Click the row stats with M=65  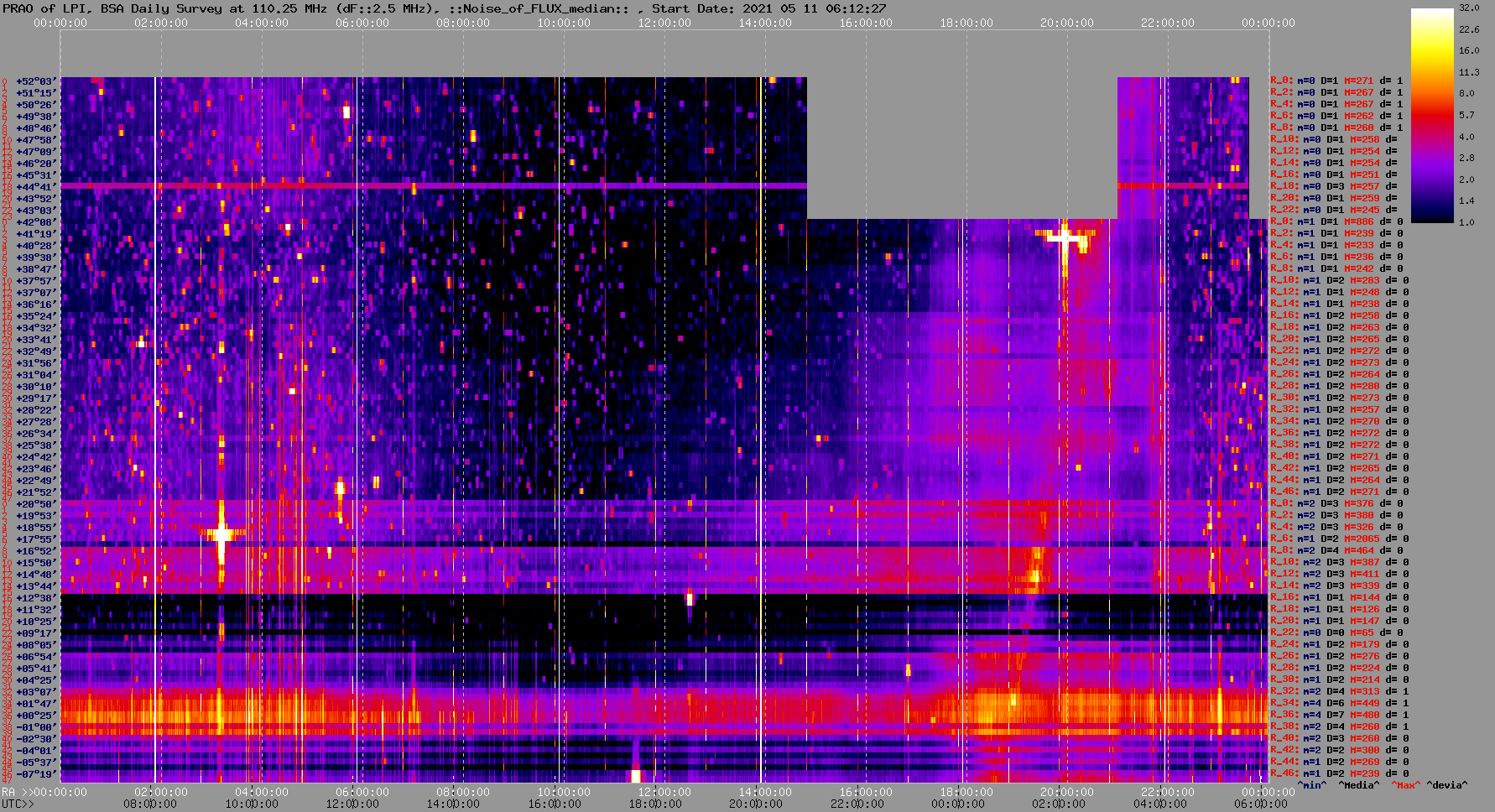click(1337, 633)
